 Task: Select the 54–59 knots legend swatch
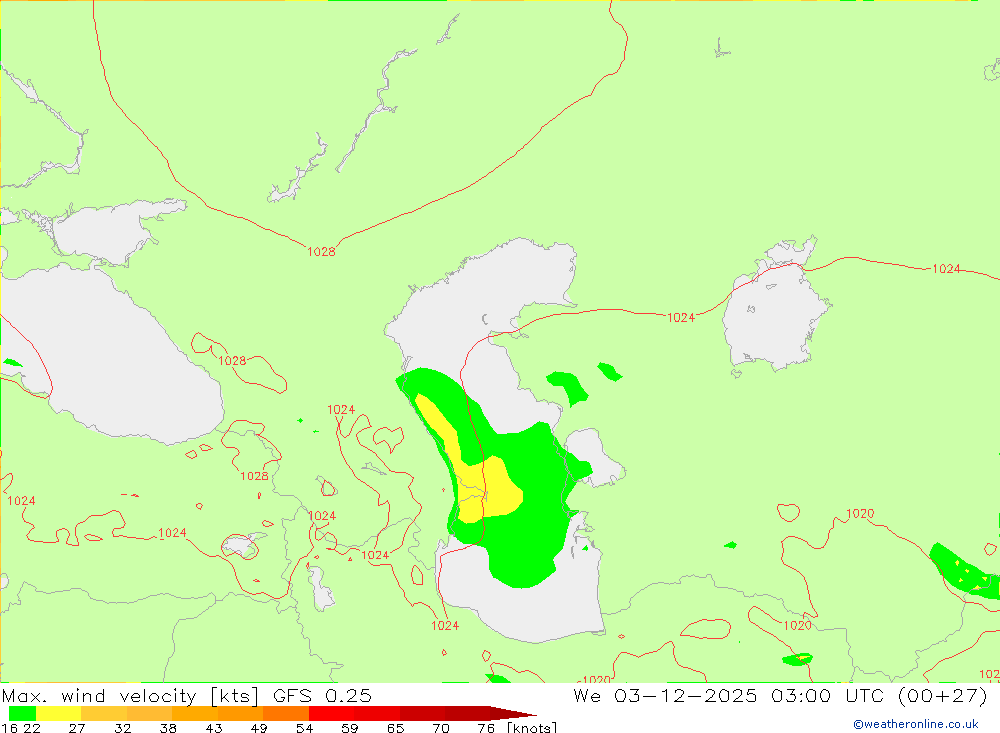point(332,713)
